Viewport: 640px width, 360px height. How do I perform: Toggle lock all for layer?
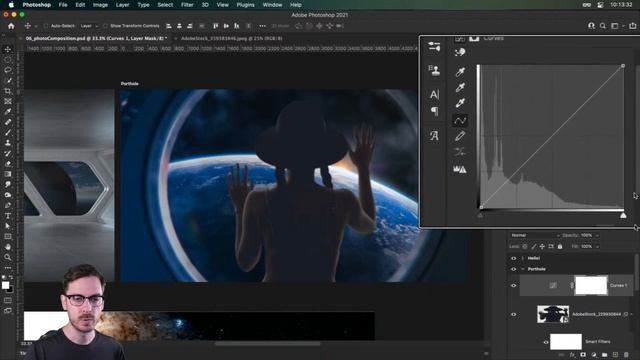pos(560,247)
